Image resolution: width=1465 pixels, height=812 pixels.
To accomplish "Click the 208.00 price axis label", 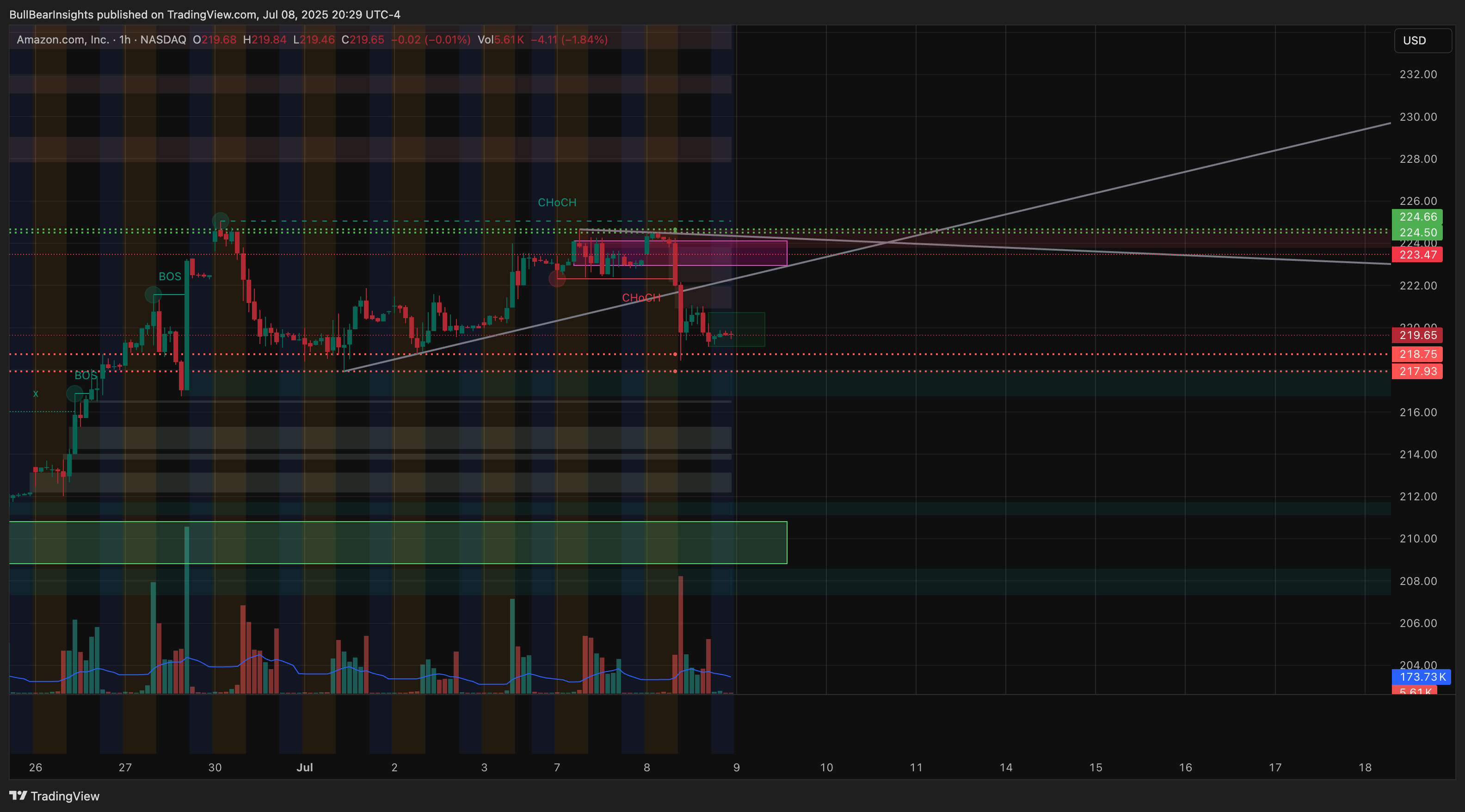I will point(1418,581).
